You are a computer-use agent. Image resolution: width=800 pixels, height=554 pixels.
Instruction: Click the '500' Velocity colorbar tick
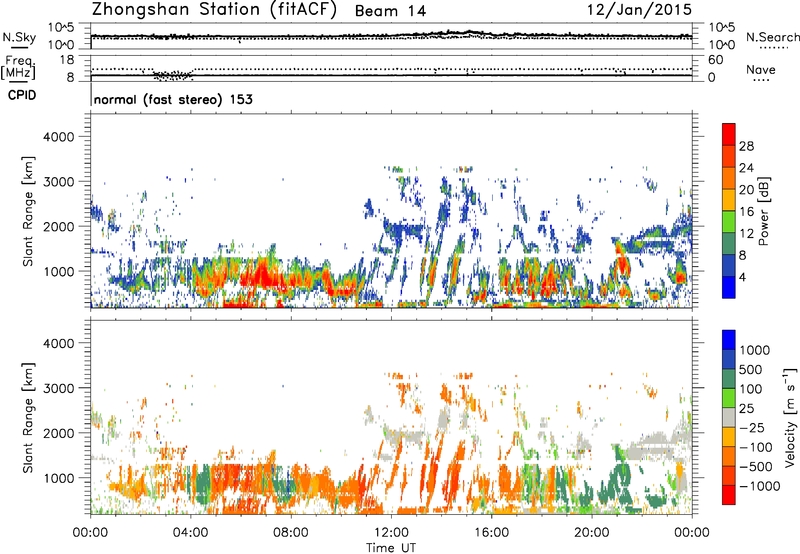pyautogui.click(x=751, y=369)
